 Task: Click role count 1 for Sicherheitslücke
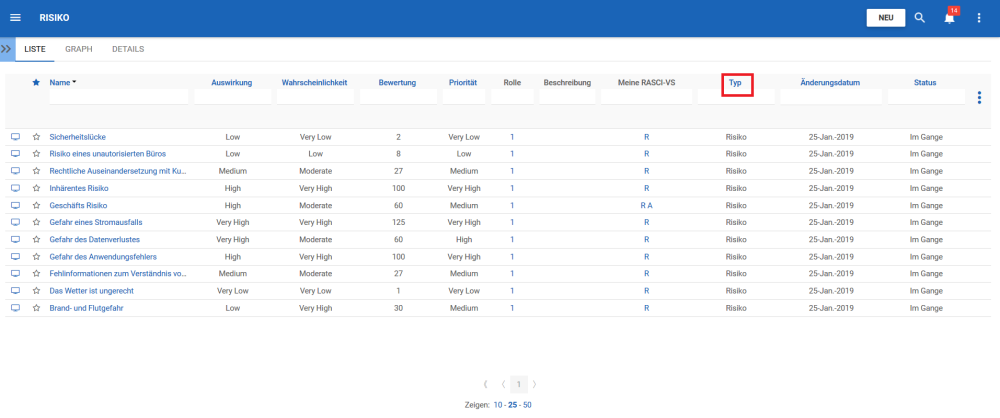point(512,137)
